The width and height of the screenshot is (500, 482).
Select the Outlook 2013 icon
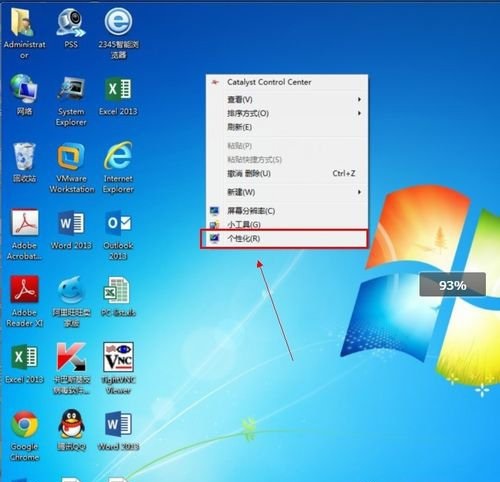(x=118, y=223)
